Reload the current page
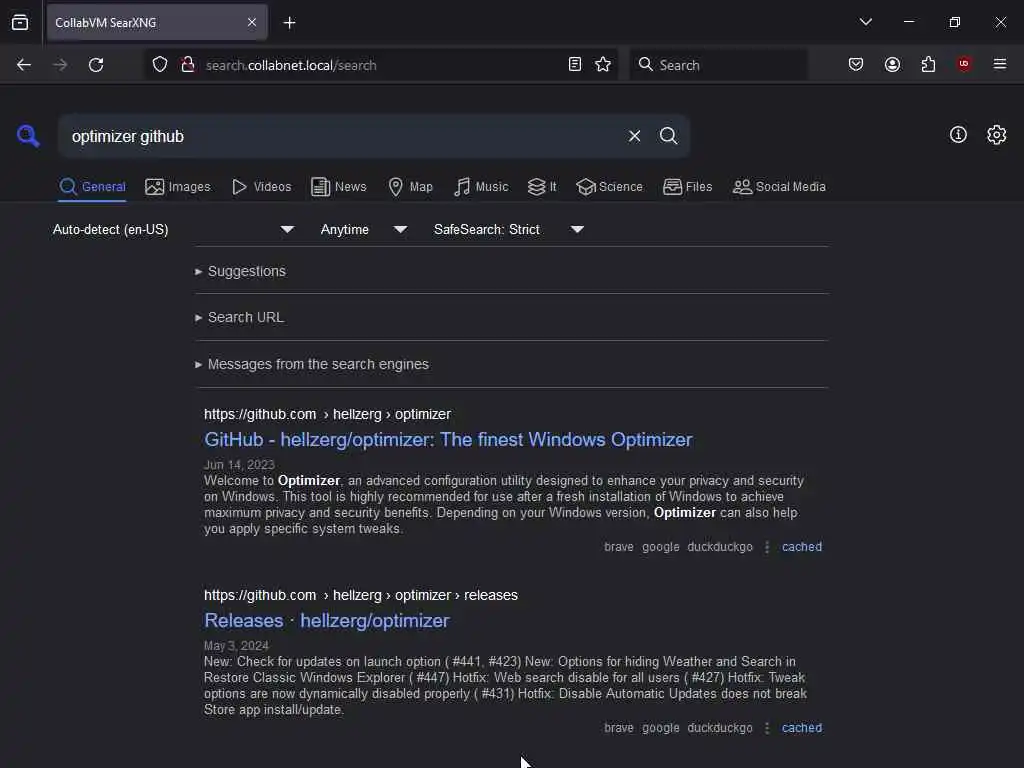 point(96,65)
